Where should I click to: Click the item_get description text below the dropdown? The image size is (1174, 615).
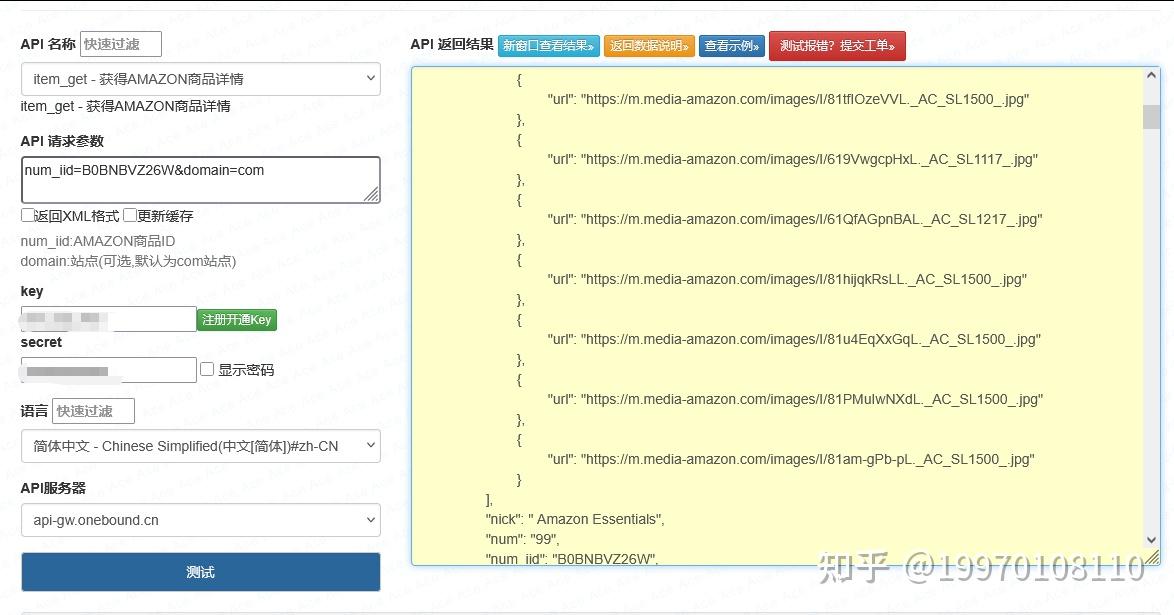click(x=125, y=106)
